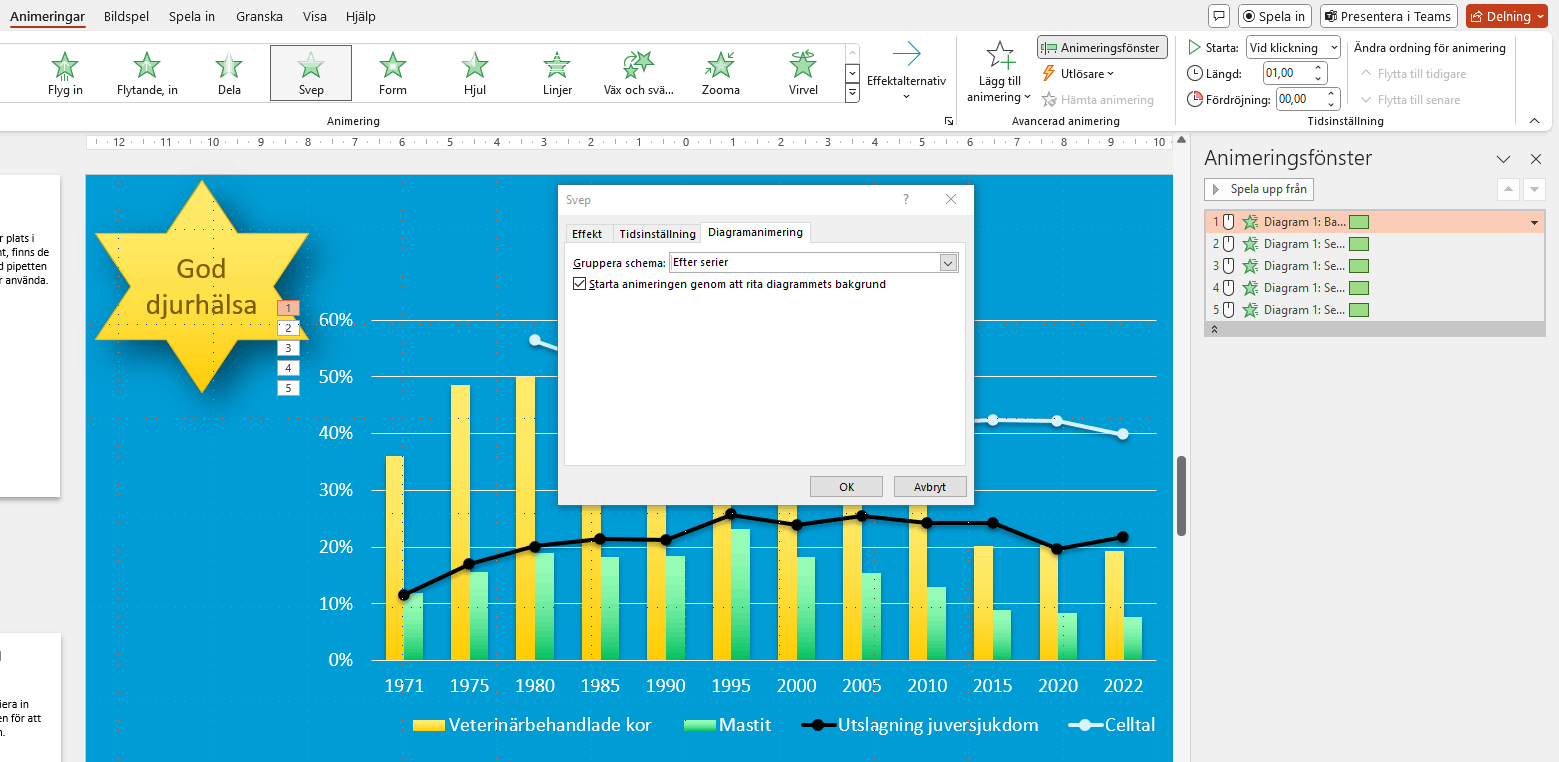Collapse the ribbon with the chevron

(x=1535, y=121)
